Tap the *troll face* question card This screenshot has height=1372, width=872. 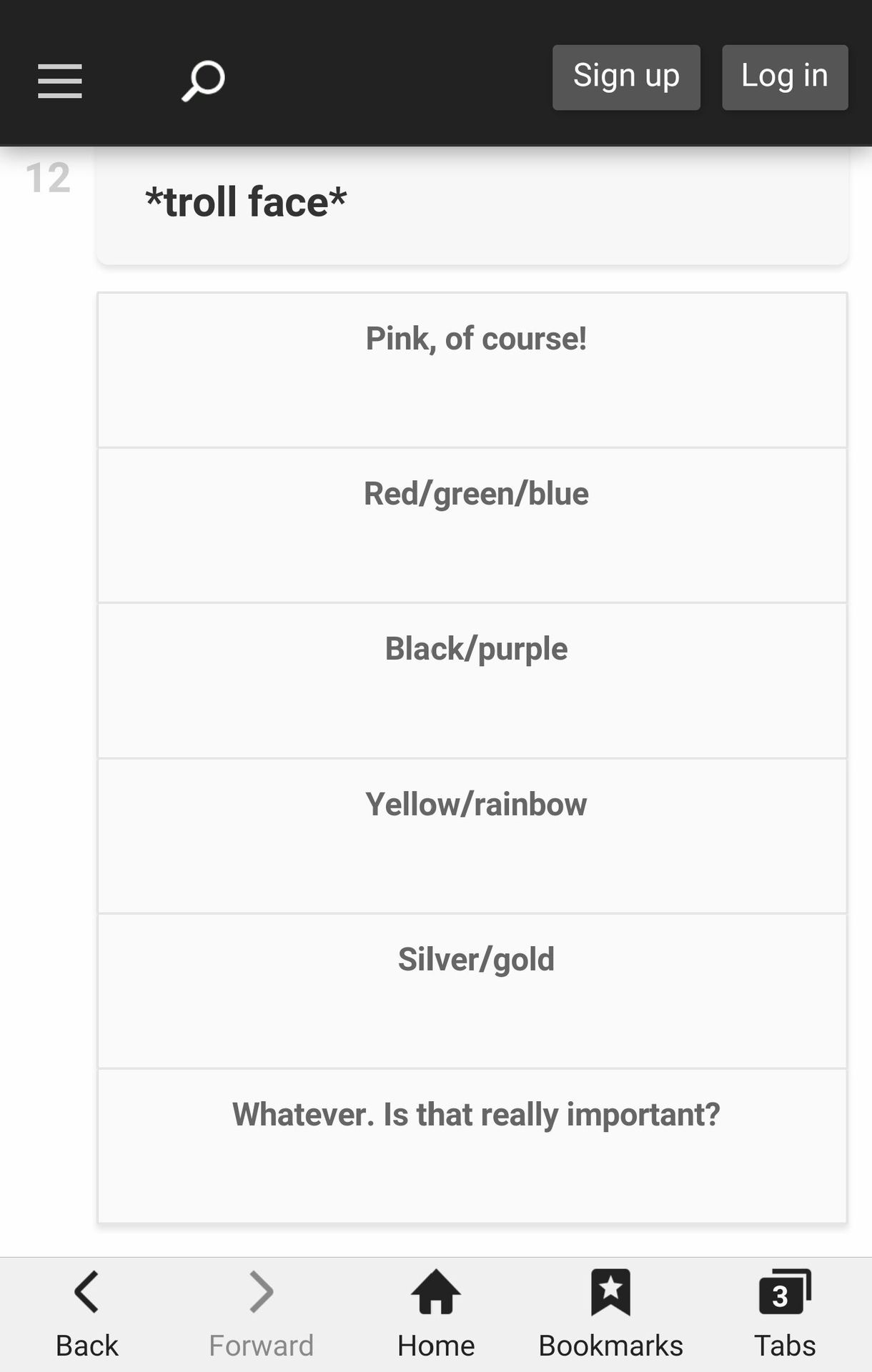472,206
